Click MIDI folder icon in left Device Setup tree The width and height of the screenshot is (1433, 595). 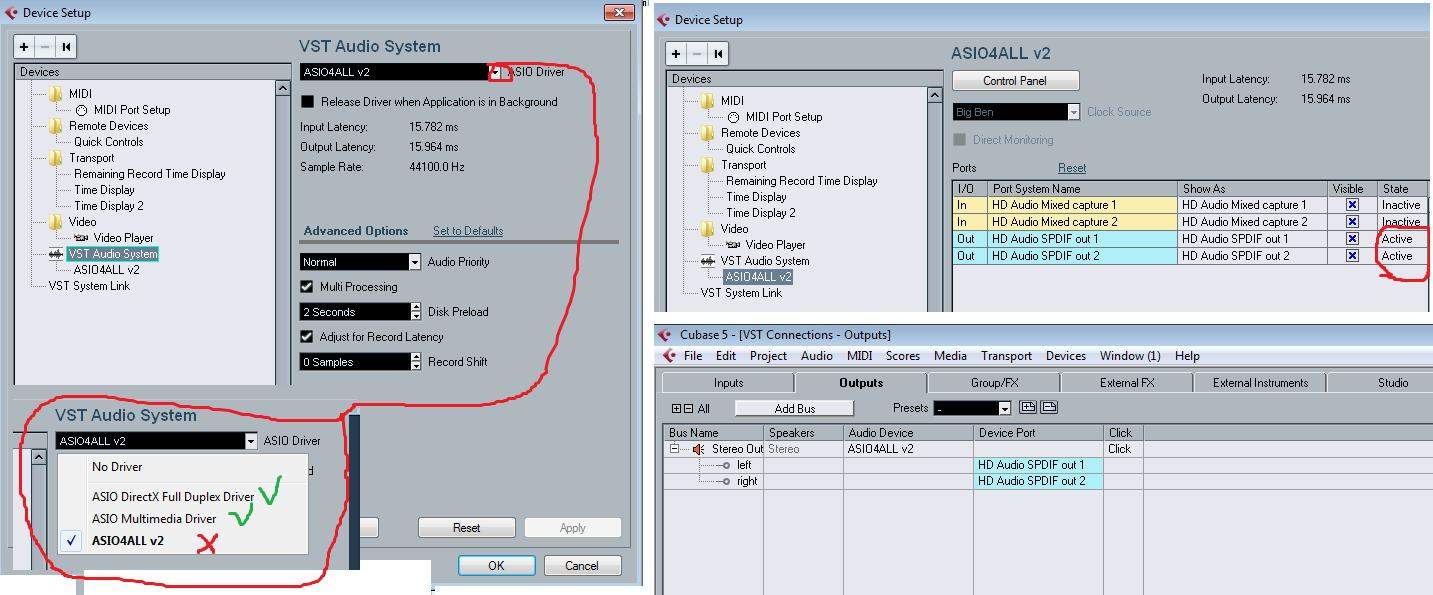click(55, 94)
